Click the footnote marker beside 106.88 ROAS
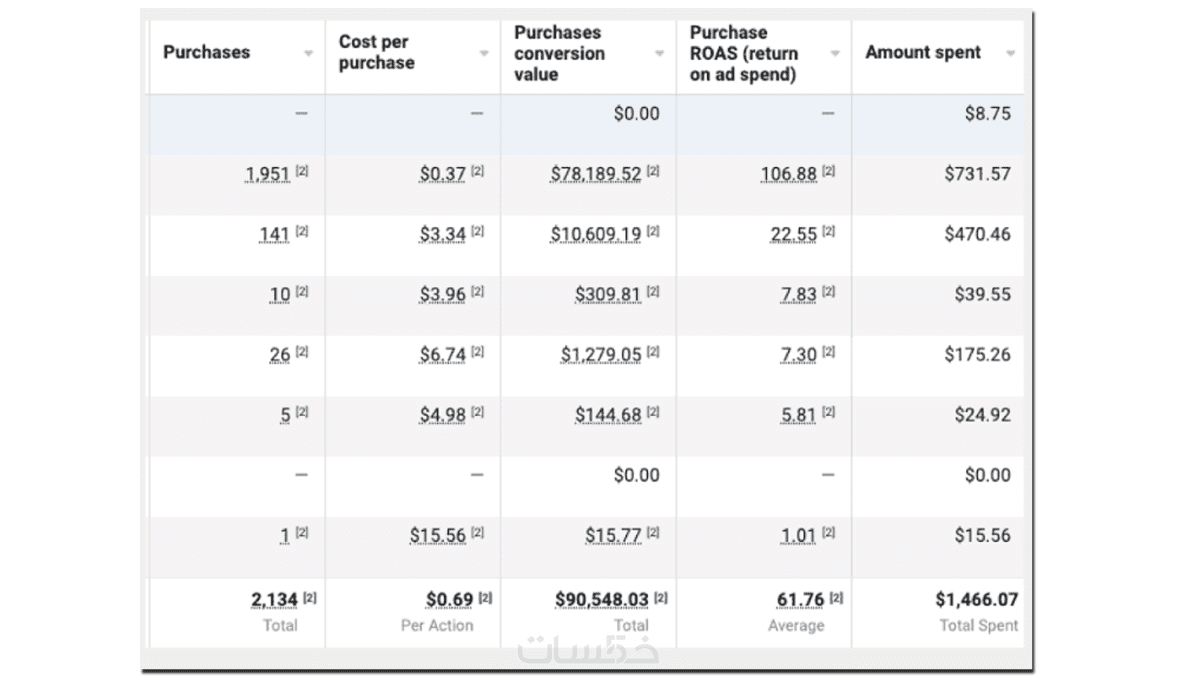Image resolution: width=1177 pixels, height=678 pixels. 829,172
